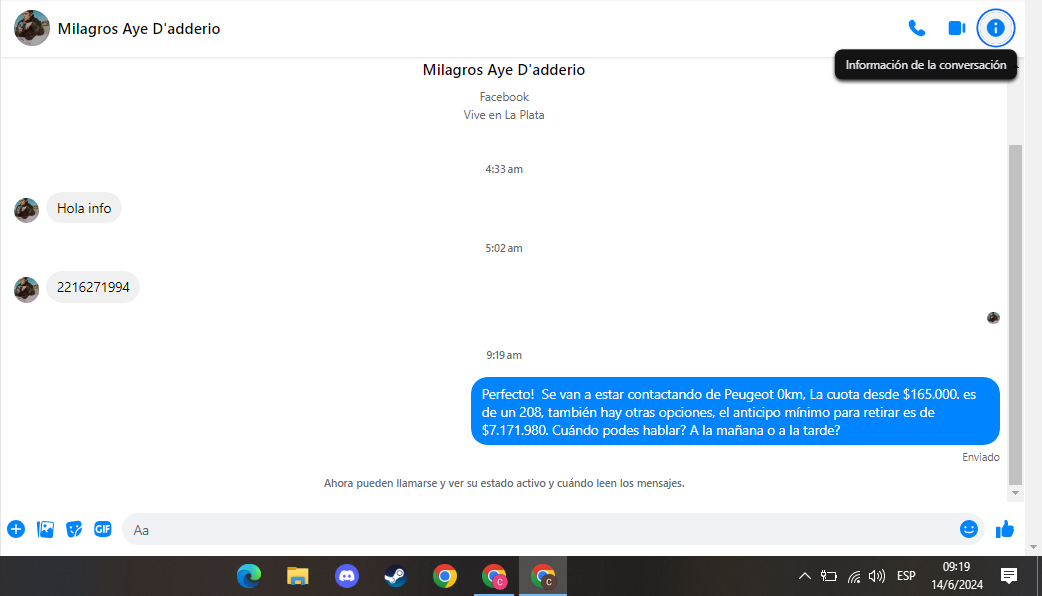Choose a sticker to send
Screen dimensions: 1042x596
(74, 529)
